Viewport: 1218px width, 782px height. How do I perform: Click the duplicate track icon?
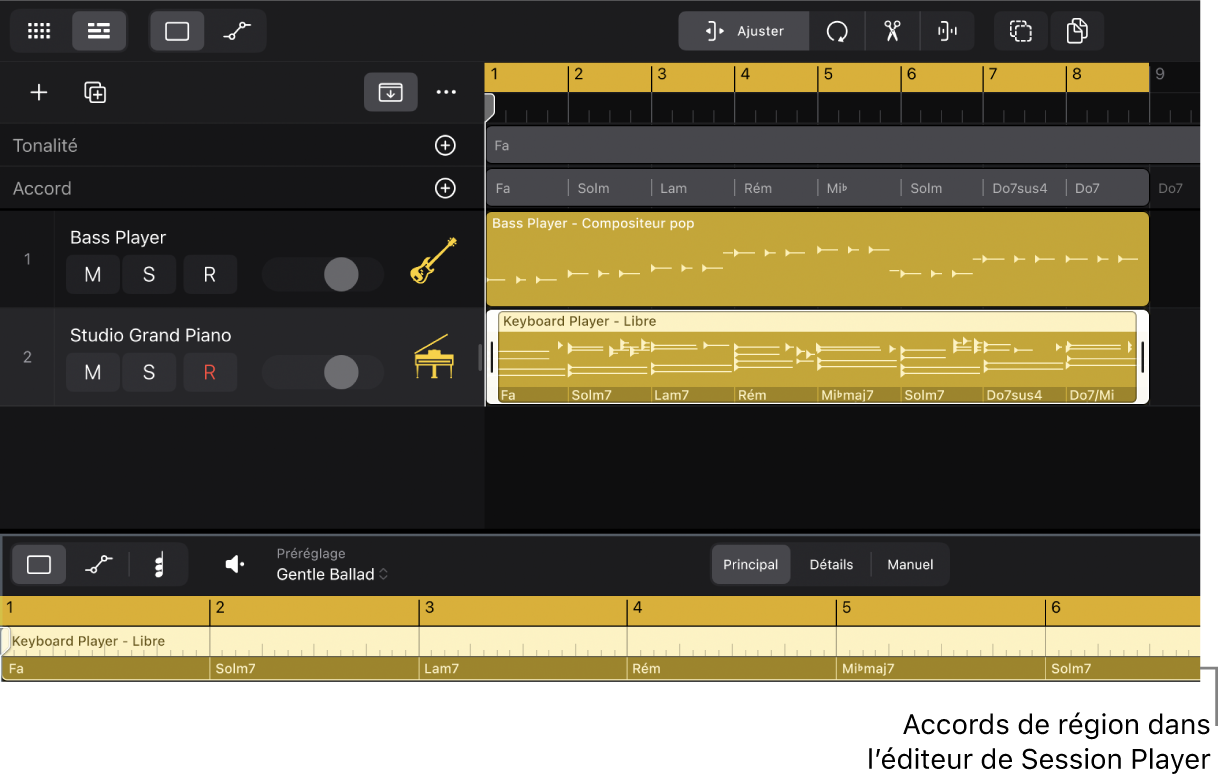click(x=95, y=93)
